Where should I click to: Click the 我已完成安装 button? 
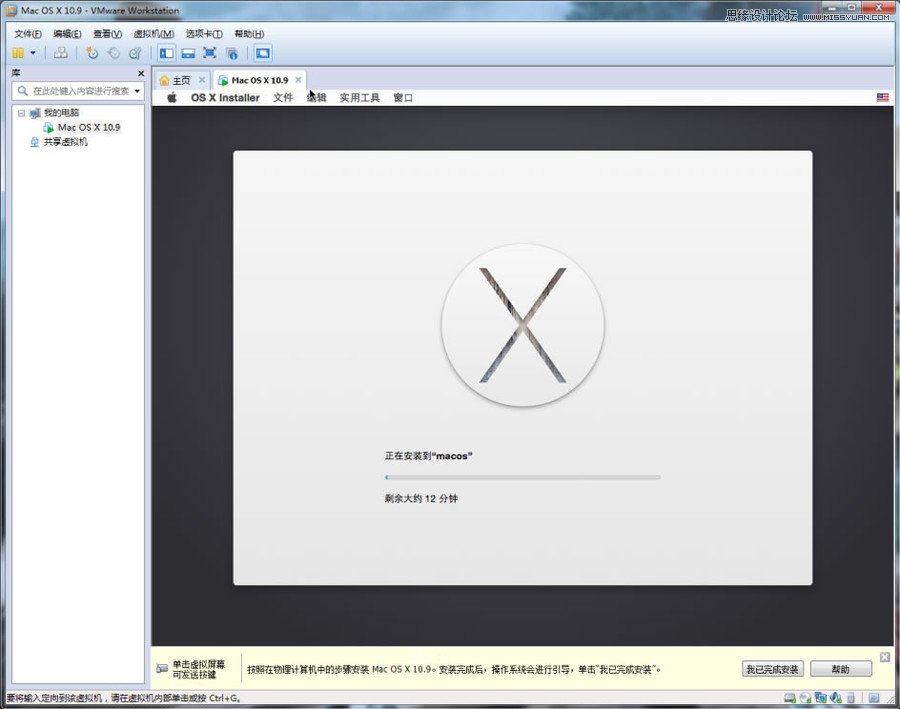tap(772, 668)
